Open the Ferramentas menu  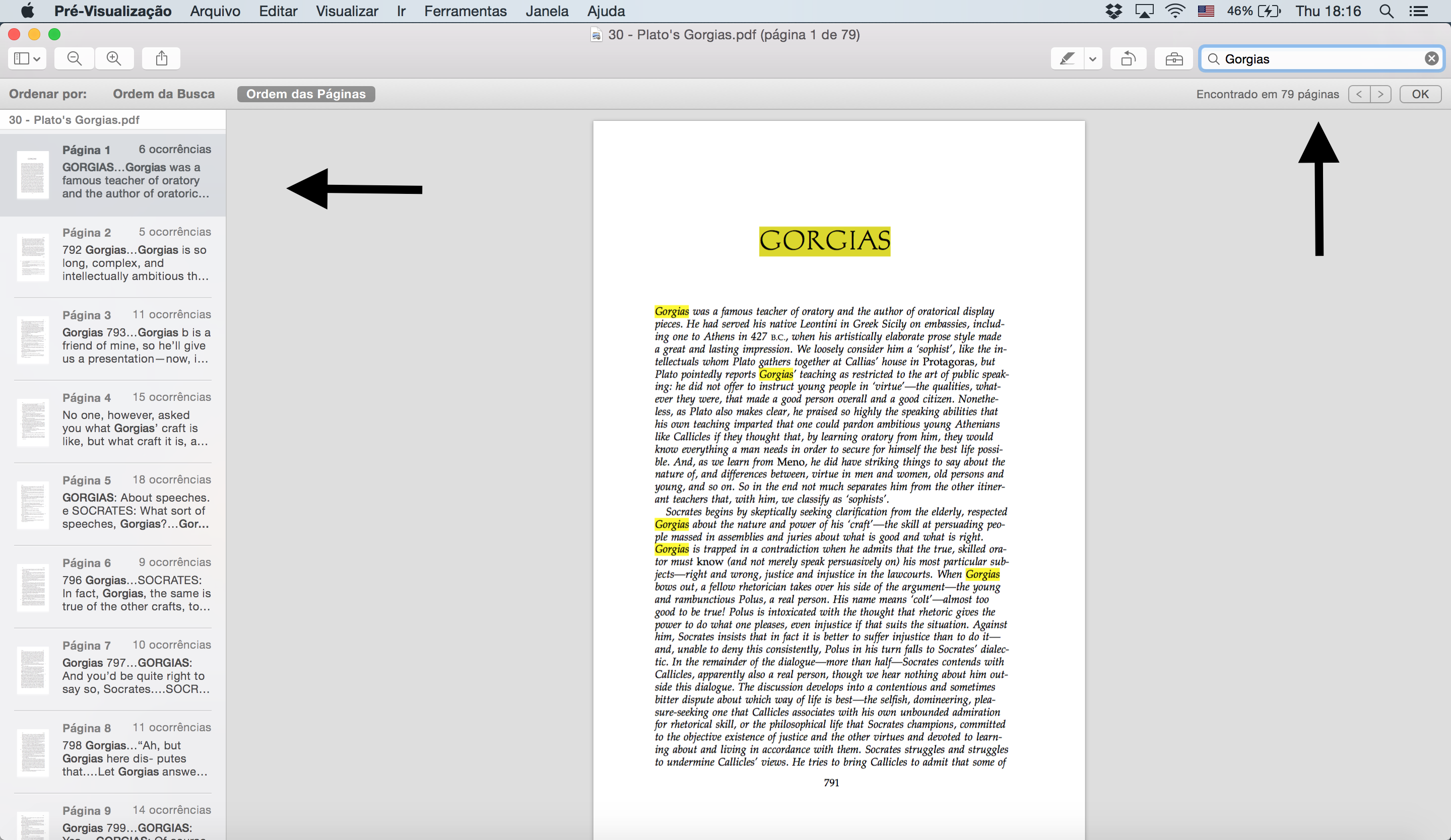[x=465, y=11]
